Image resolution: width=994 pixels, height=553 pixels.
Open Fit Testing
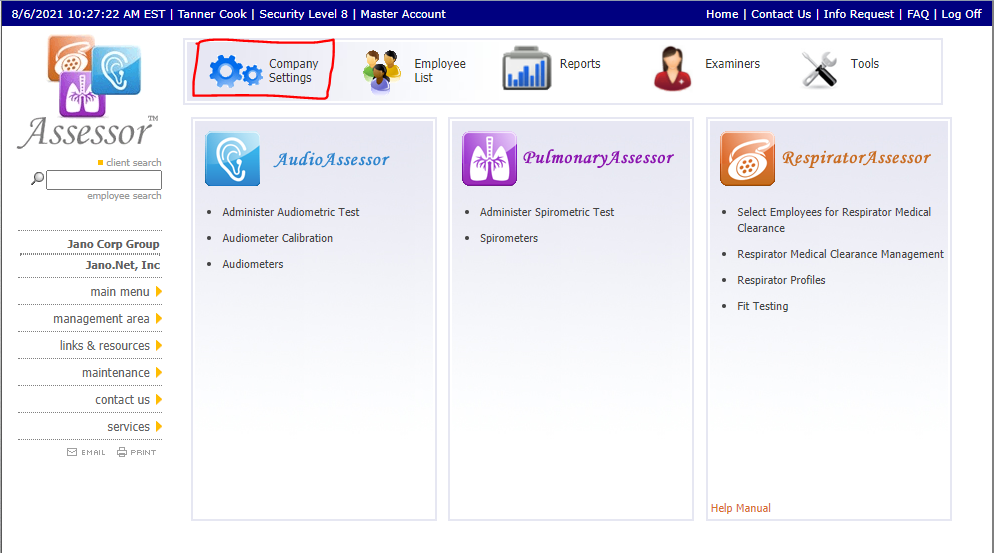[763, 306]
